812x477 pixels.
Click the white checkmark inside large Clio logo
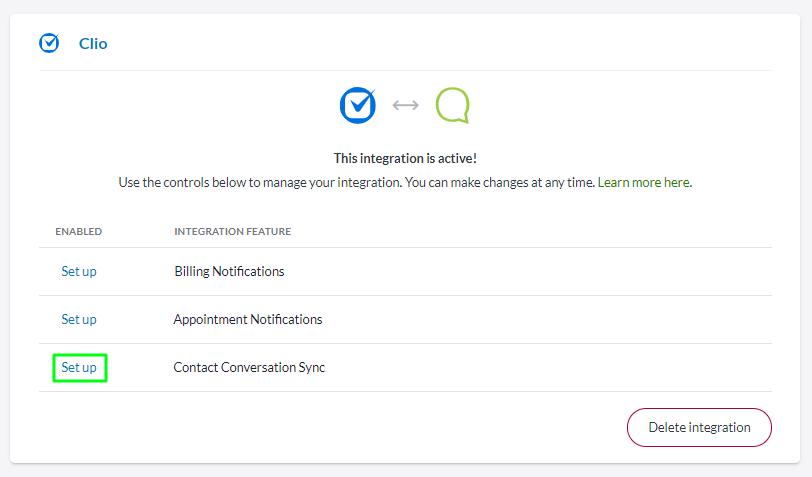tap(359, 102)
